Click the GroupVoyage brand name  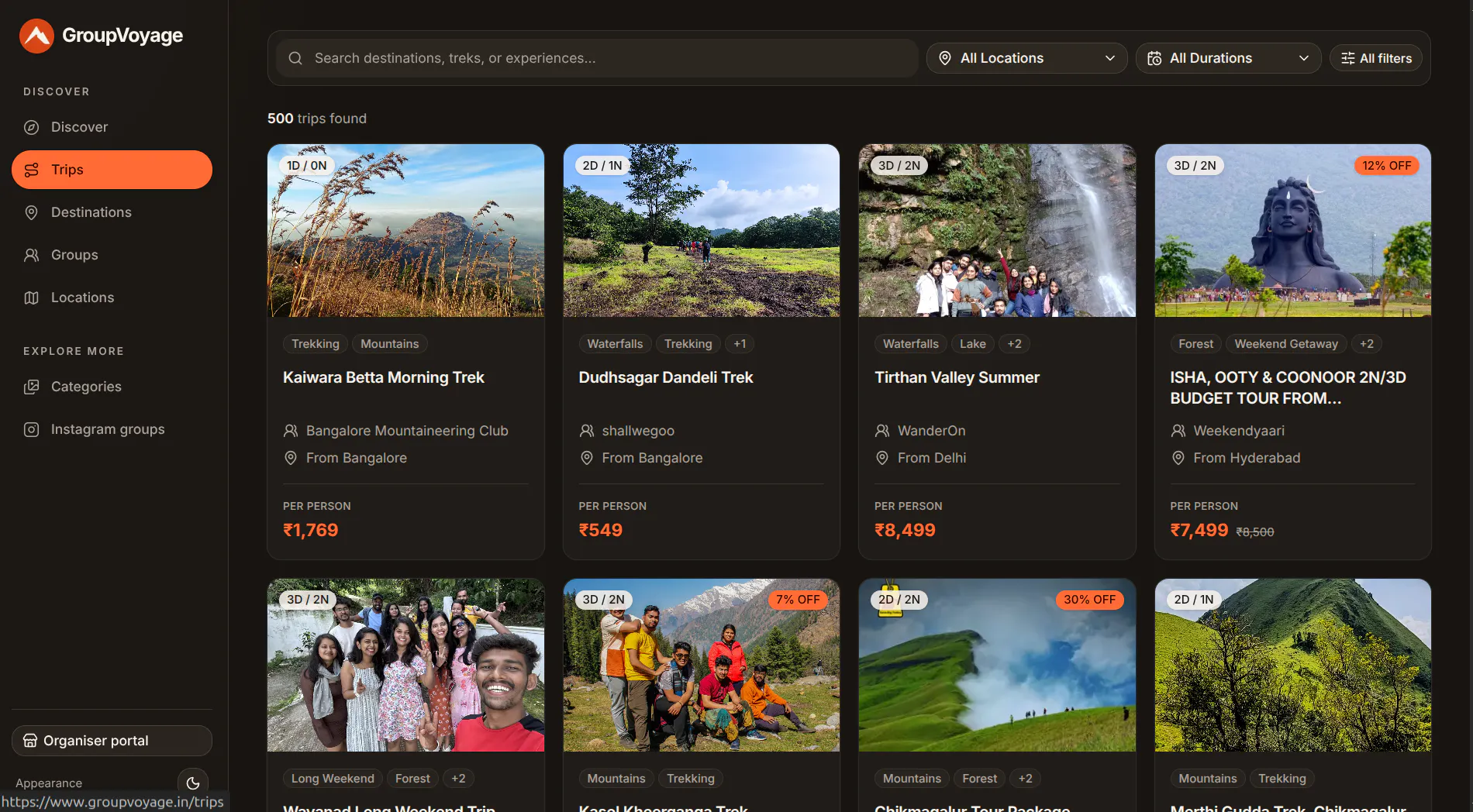[122, 36]
